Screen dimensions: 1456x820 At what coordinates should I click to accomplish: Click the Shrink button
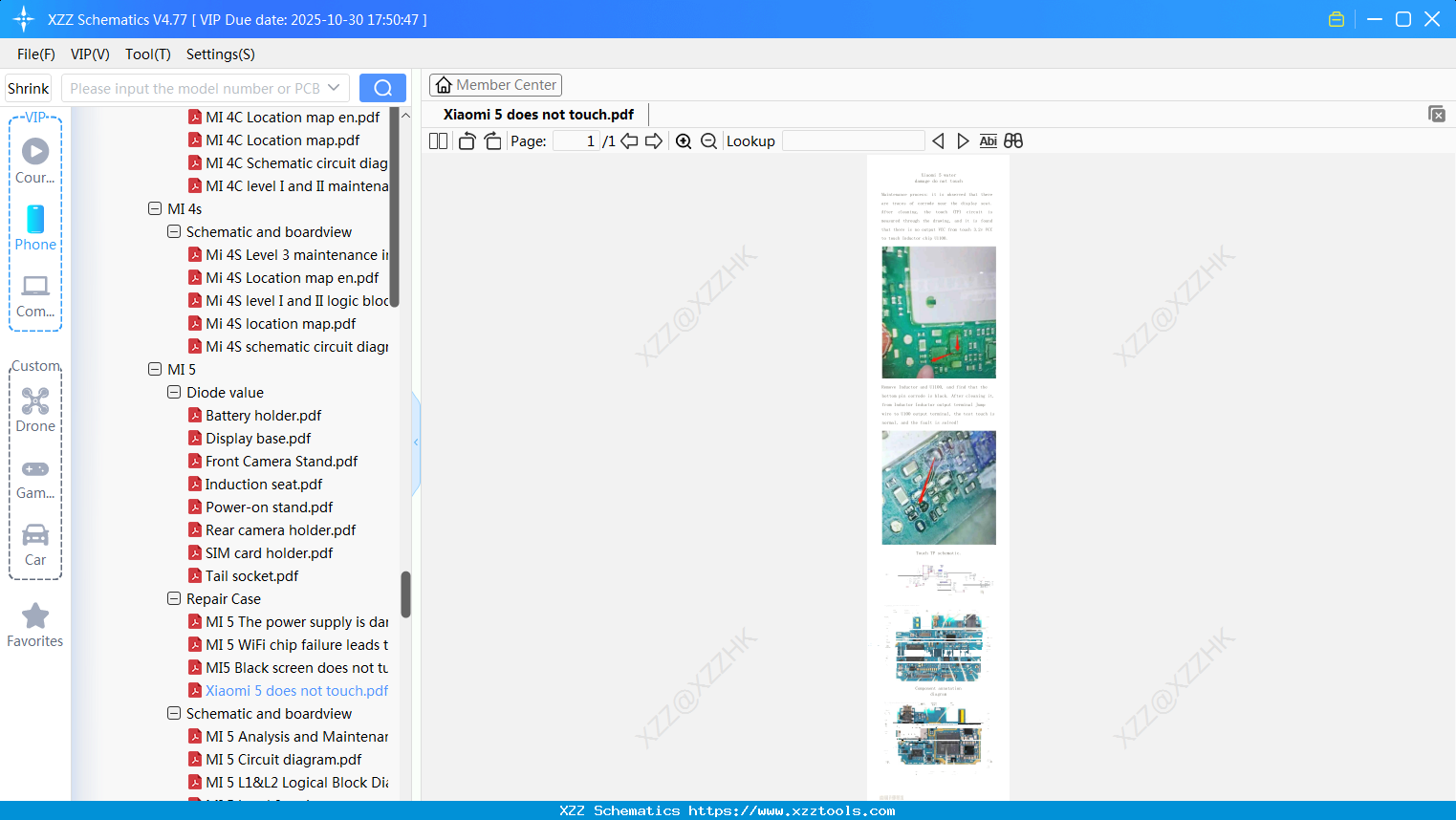[29, 88]
